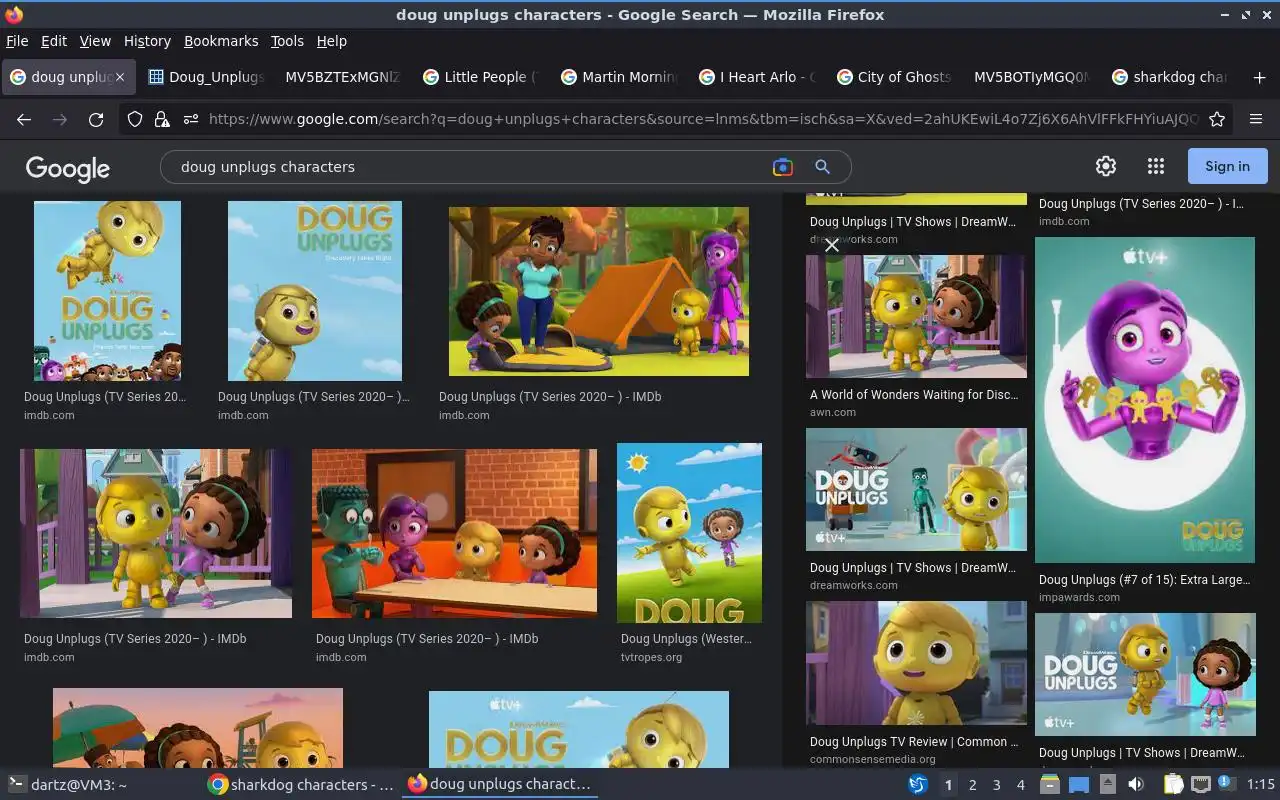Open the Edit menu

[x=54, y=41]
